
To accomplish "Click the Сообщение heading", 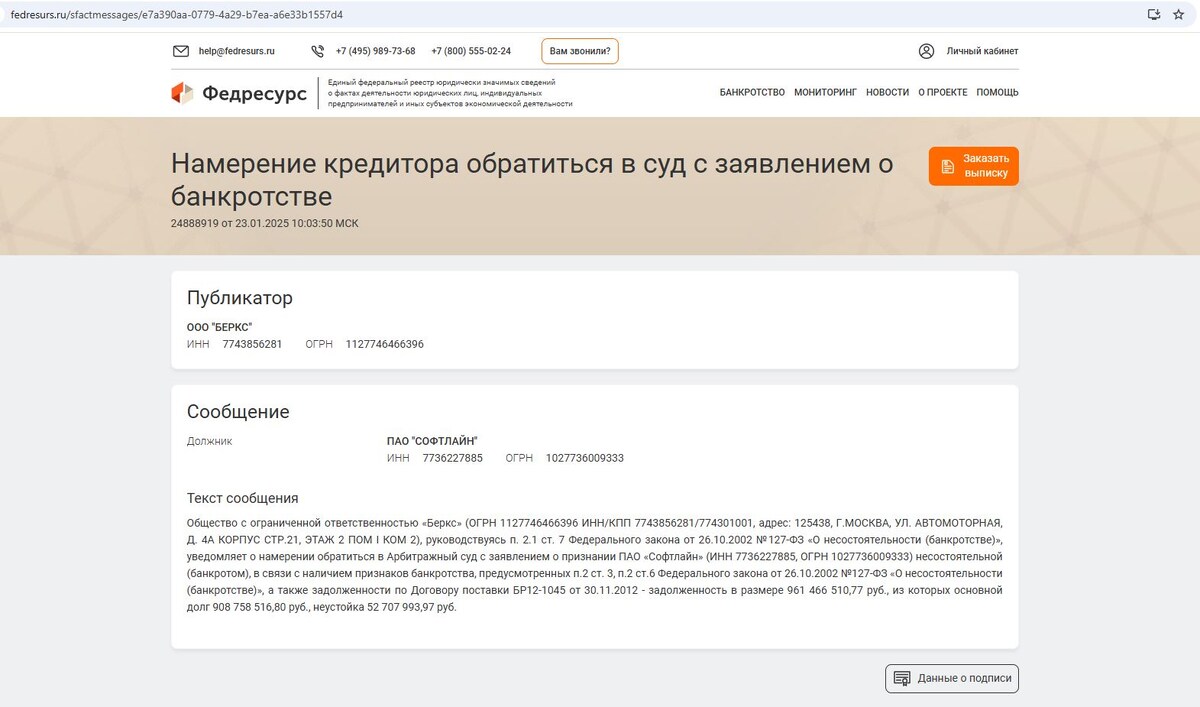I will [x=238, y=412].
